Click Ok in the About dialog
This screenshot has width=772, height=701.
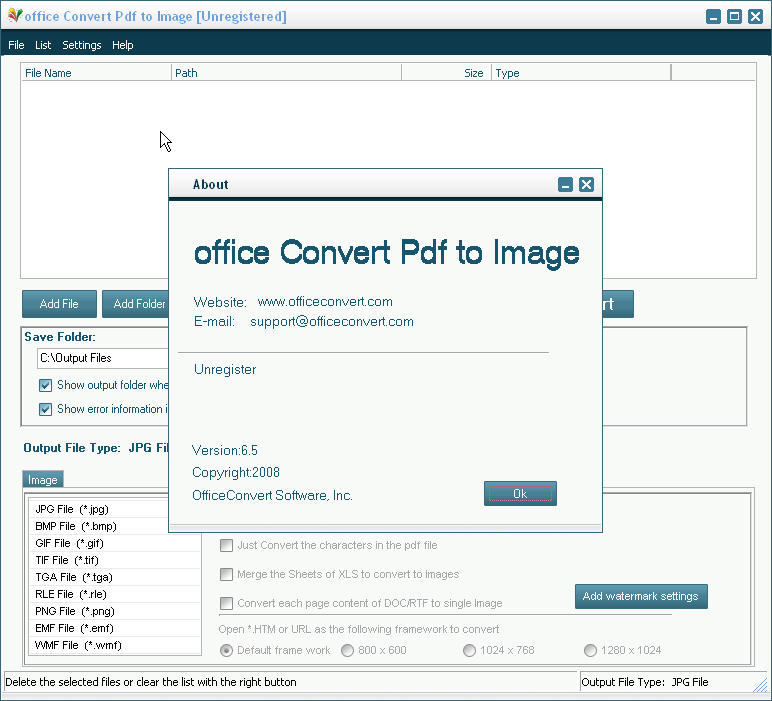(x=520, y=493)
